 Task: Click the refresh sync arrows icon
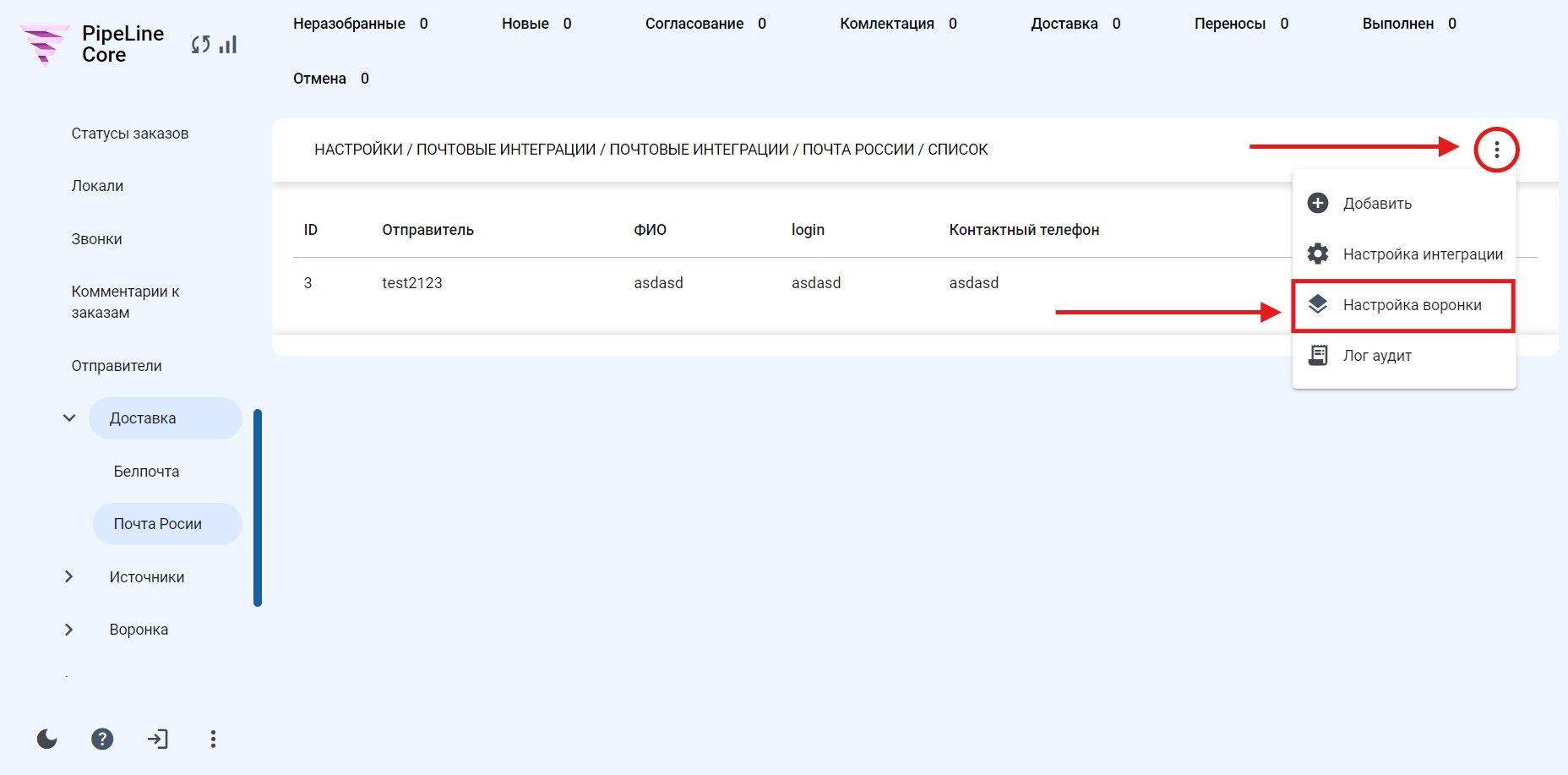[x=200, y=45]
